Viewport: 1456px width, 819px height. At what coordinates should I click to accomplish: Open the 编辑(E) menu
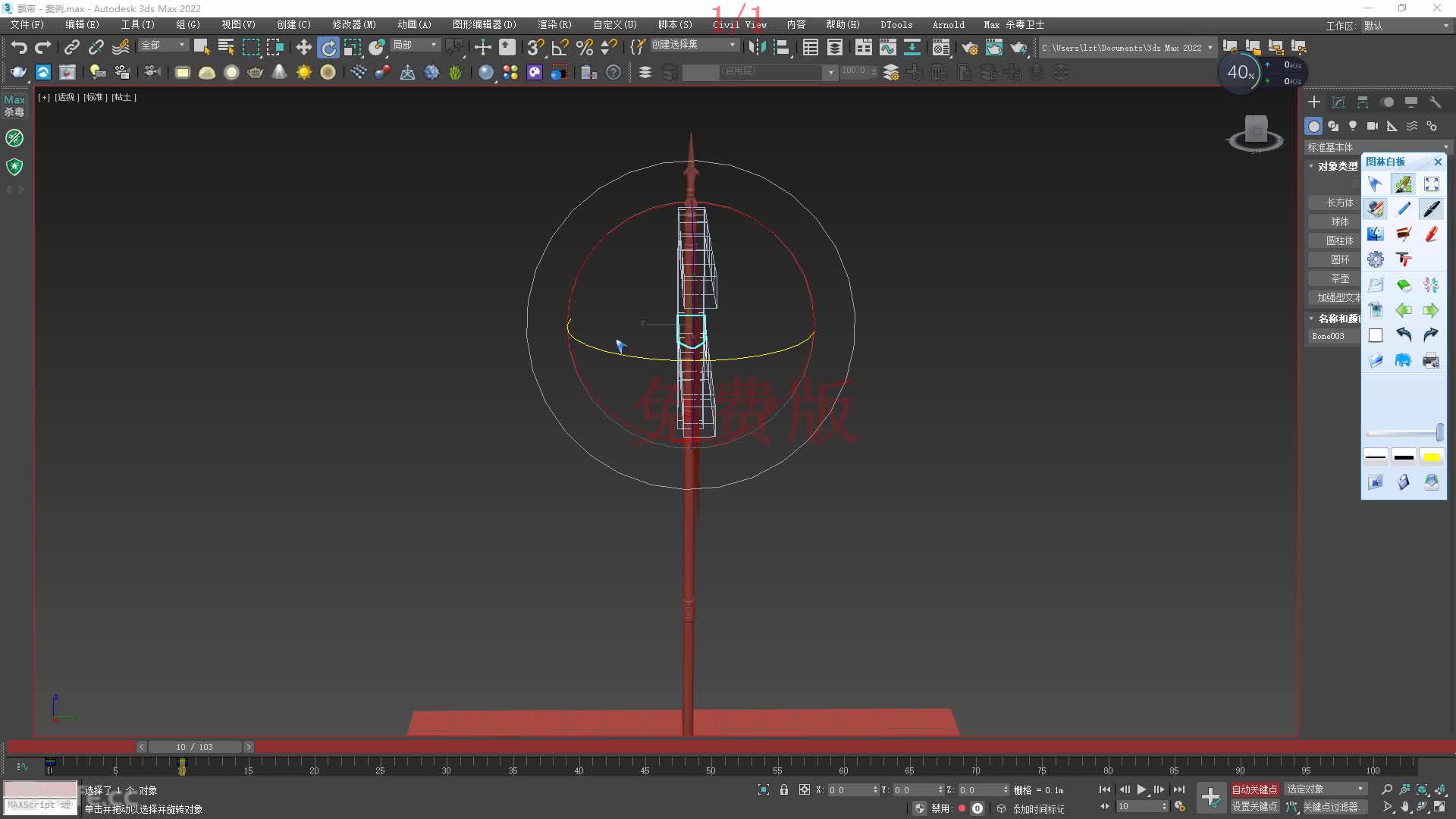point(82,24)
